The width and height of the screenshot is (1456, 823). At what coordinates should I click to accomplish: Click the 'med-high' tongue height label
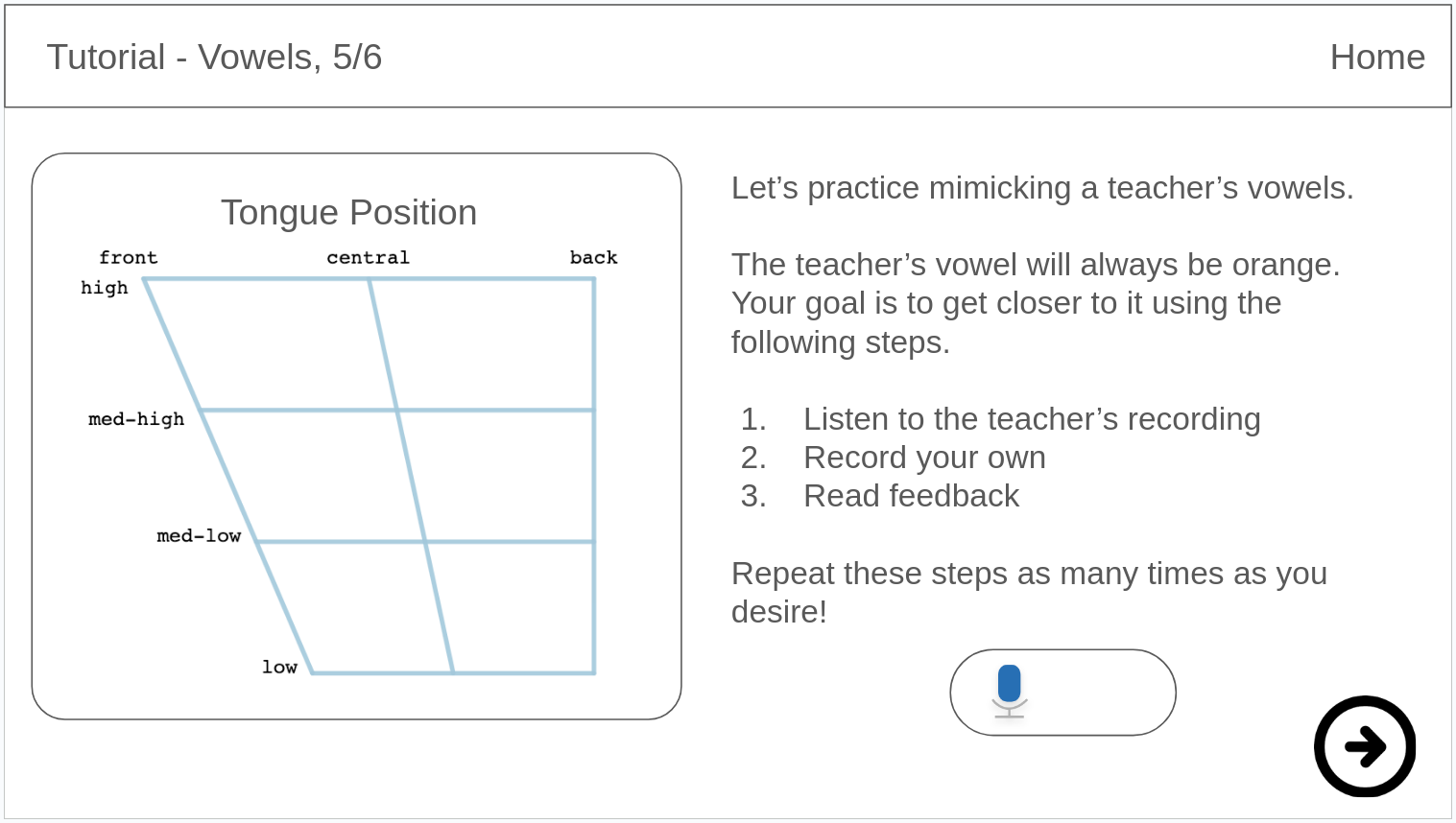click(136, 419)
